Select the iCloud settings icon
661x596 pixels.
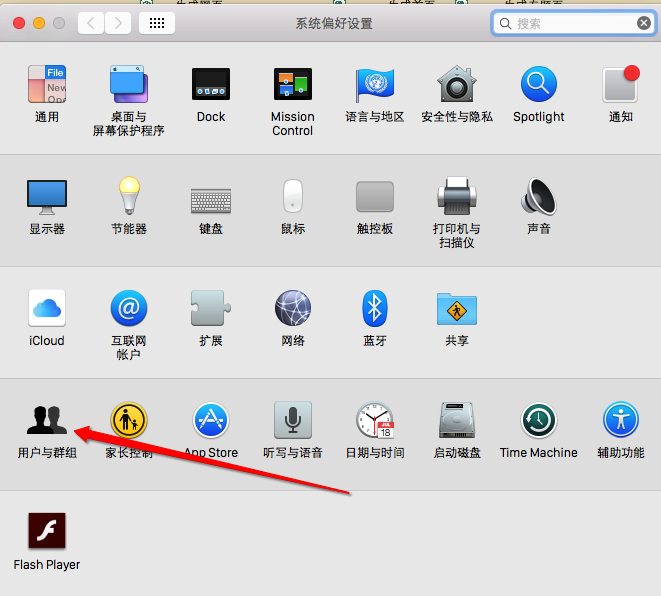pos(47,309)
